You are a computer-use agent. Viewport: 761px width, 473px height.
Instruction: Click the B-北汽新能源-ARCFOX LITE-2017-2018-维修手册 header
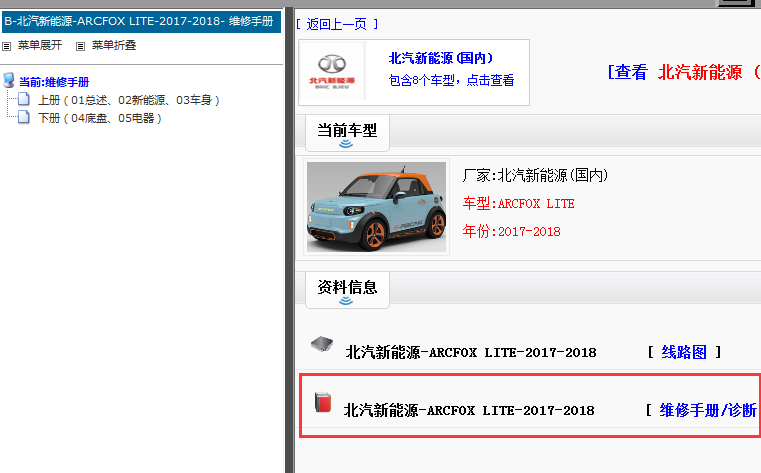click(x=141, y=22)
